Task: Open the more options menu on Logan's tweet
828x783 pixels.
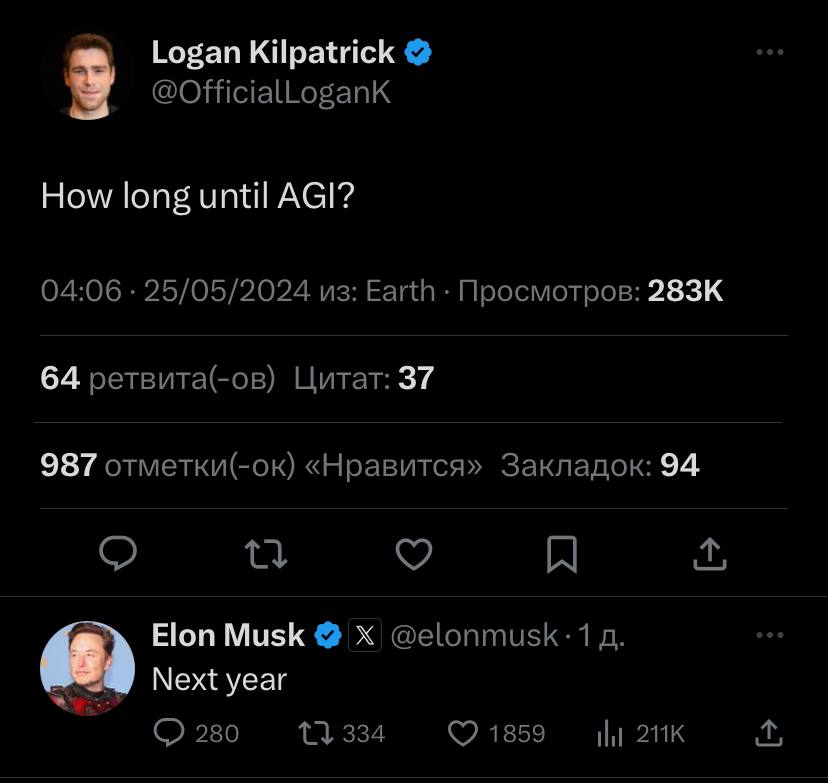Action: click(x=769, y=52)
